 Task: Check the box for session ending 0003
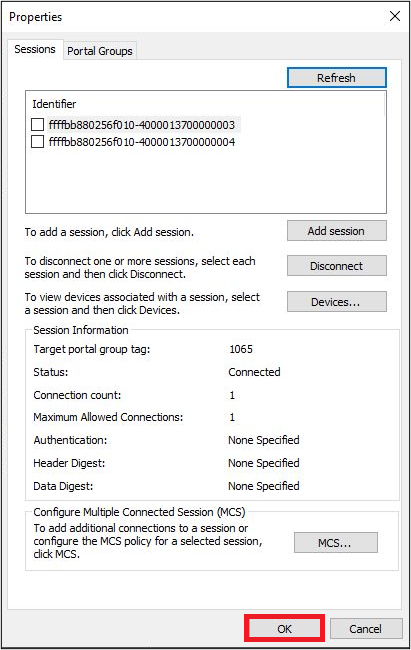(37, 124)
